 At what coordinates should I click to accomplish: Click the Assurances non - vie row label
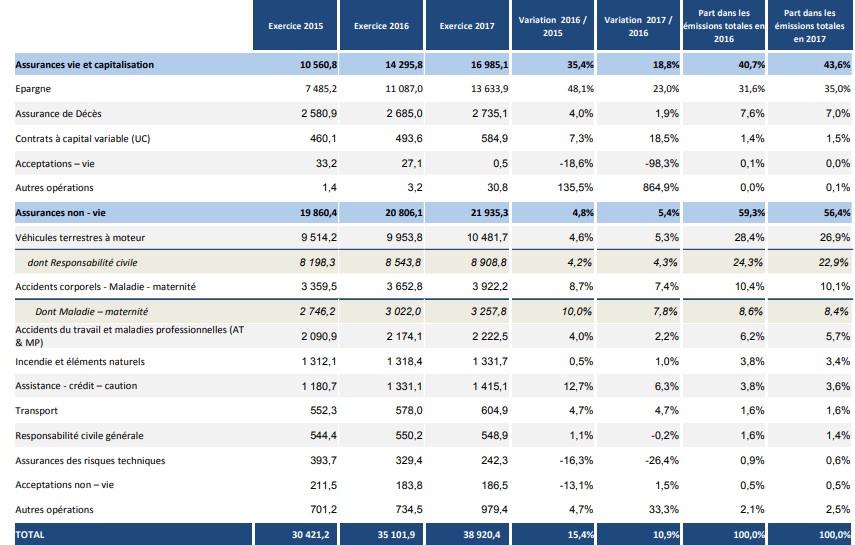click(x=58, y=212)
